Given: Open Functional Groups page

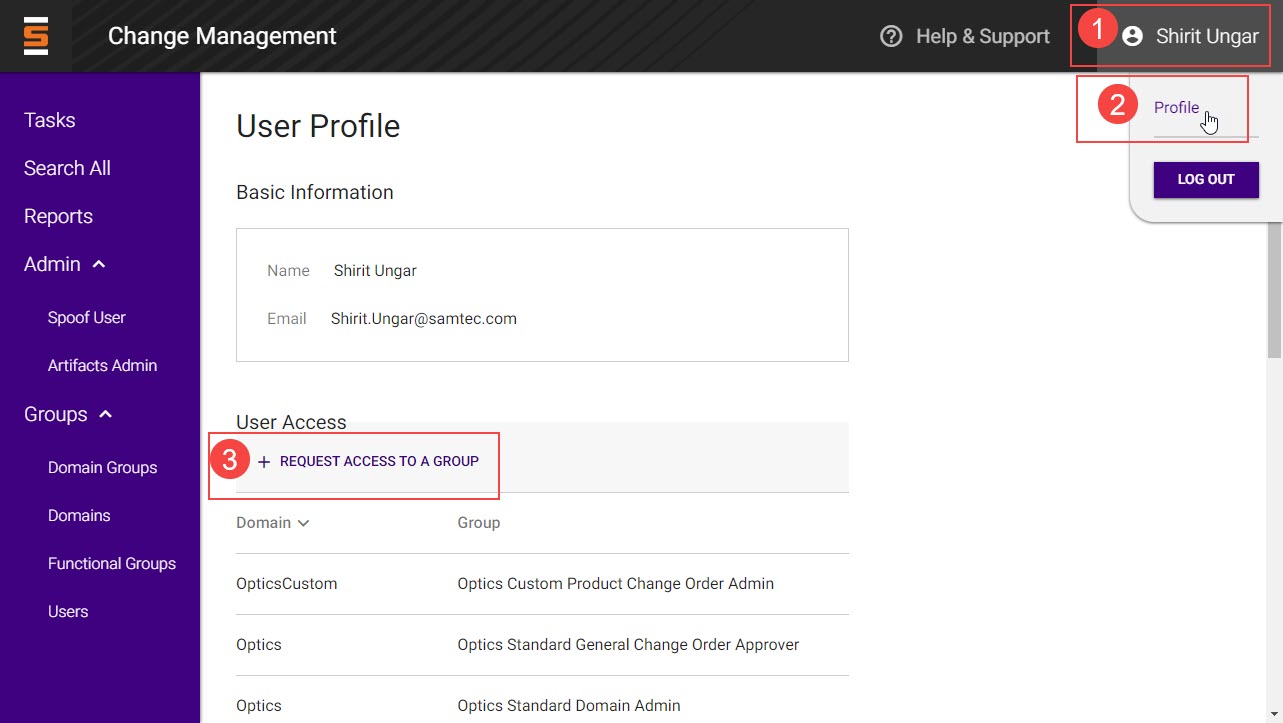Looking at the screenshot, I should (x=111, y=564).
